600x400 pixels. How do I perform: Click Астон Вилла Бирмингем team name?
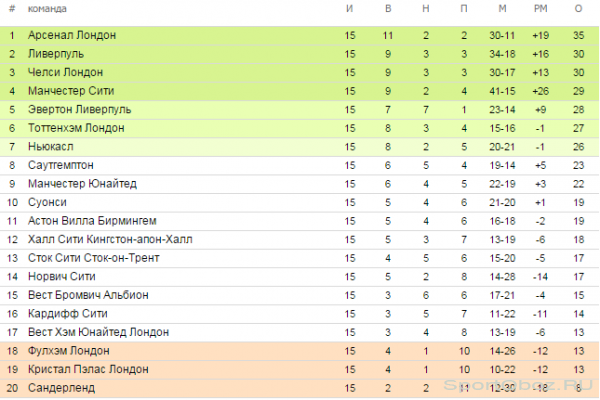tap(92, 221)
